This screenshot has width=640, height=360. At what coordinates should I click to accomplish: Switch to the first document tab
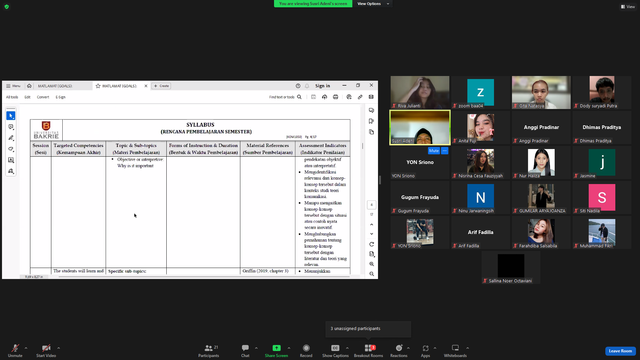(x=63, y=86)
